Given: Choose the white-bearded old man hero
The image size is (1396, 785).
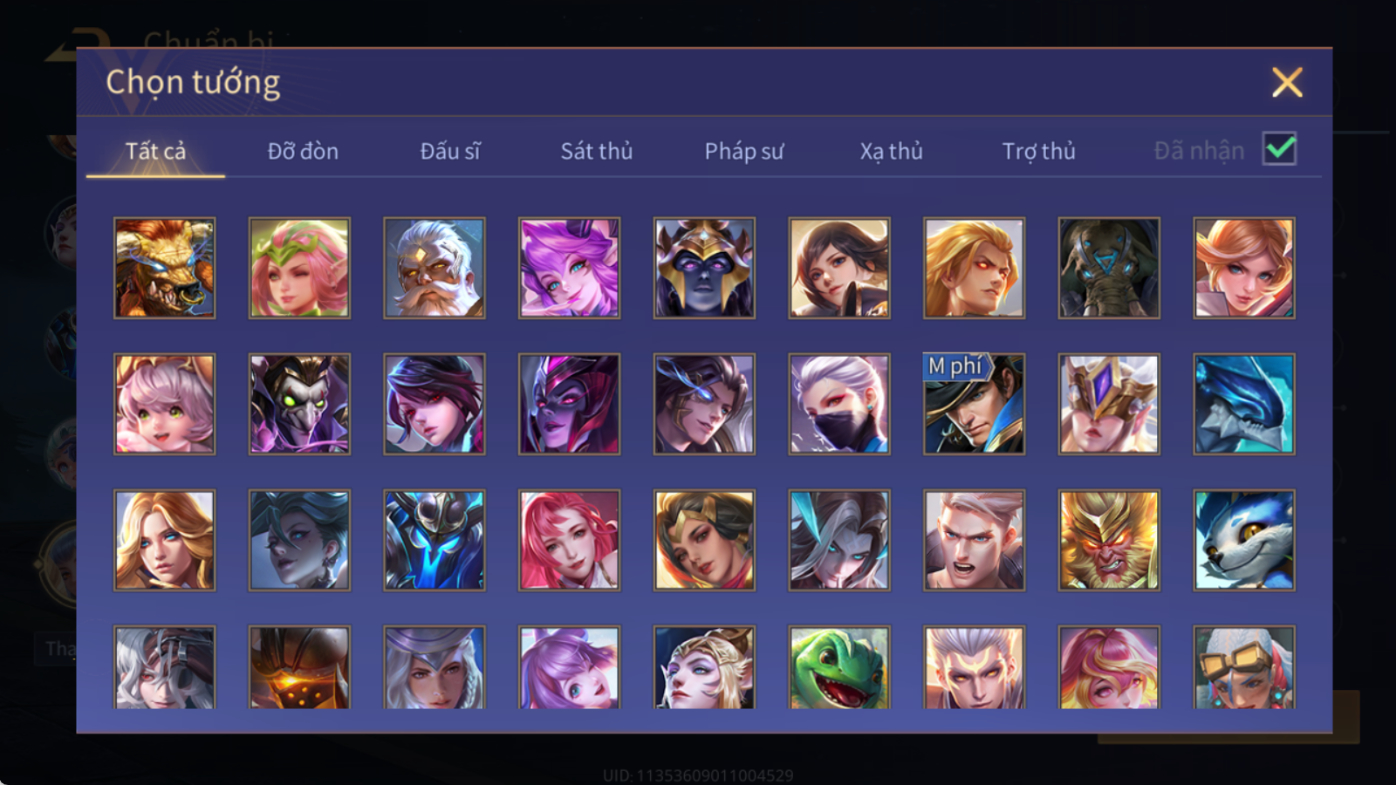Looking at the screenshot, I should 434,268.
